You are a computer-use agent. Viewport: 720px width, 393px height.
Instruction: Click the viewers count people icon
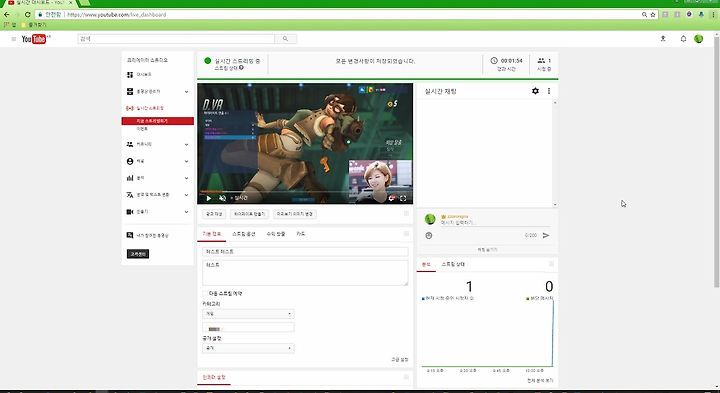pyautogui.click(x=541, y=61)
